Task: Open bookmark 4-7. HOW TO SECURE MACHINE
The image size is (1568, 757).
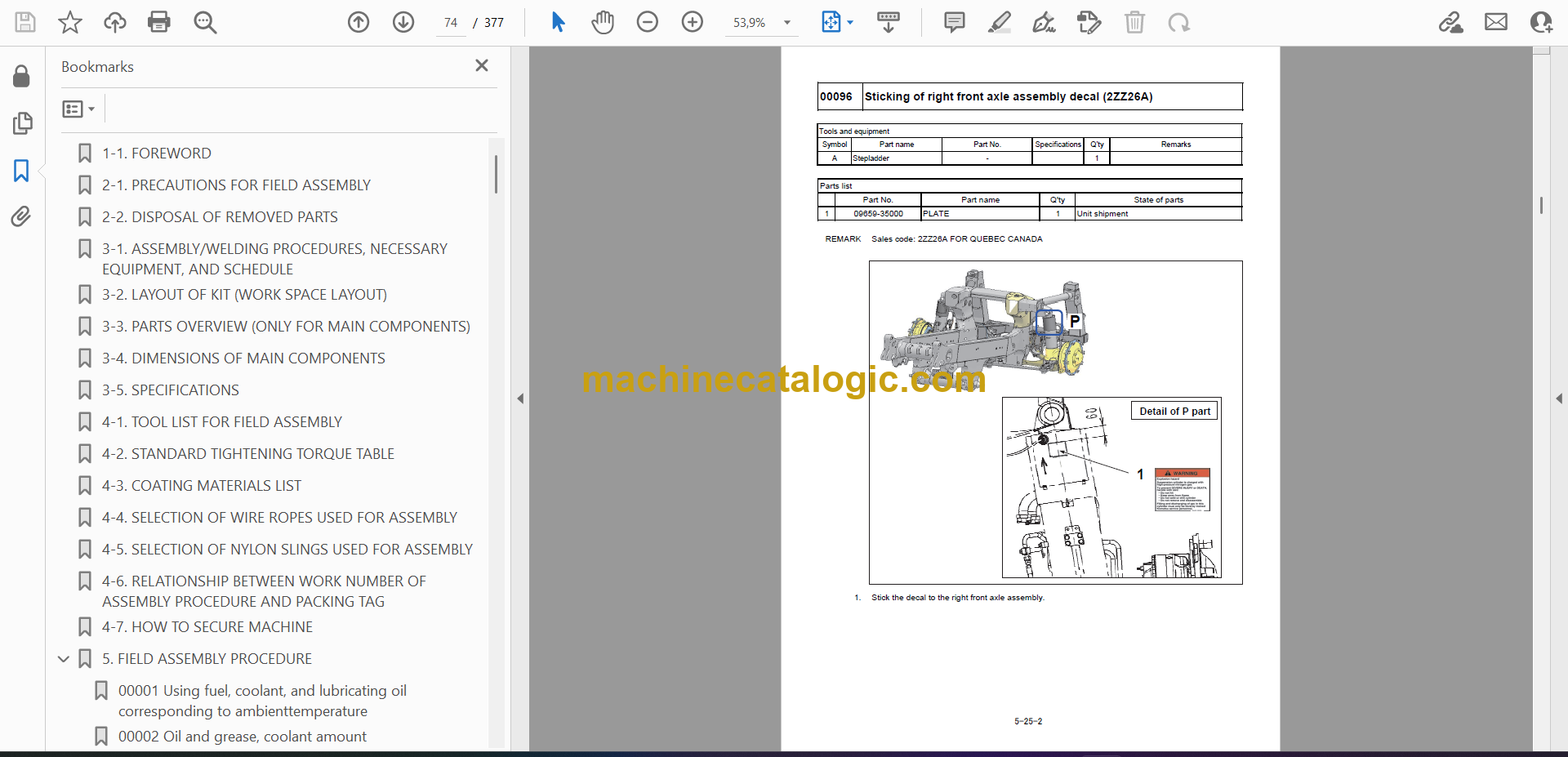Action: (207, 627)
